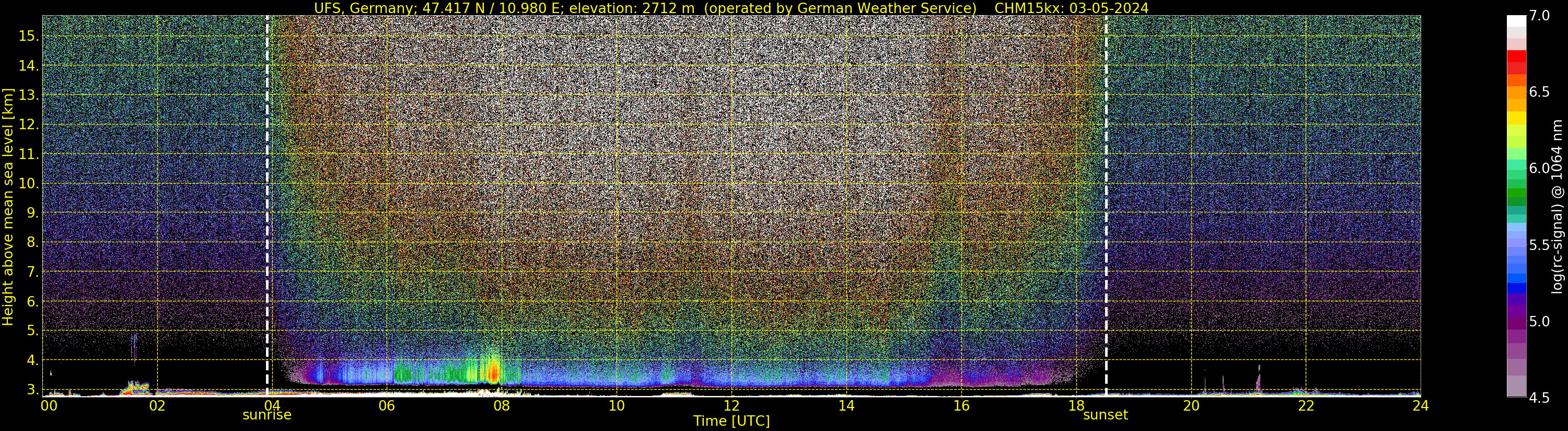Screen dimensions: 1568x431
Task: Click the '00' time axis tick label
Action: tap(49, 405)
